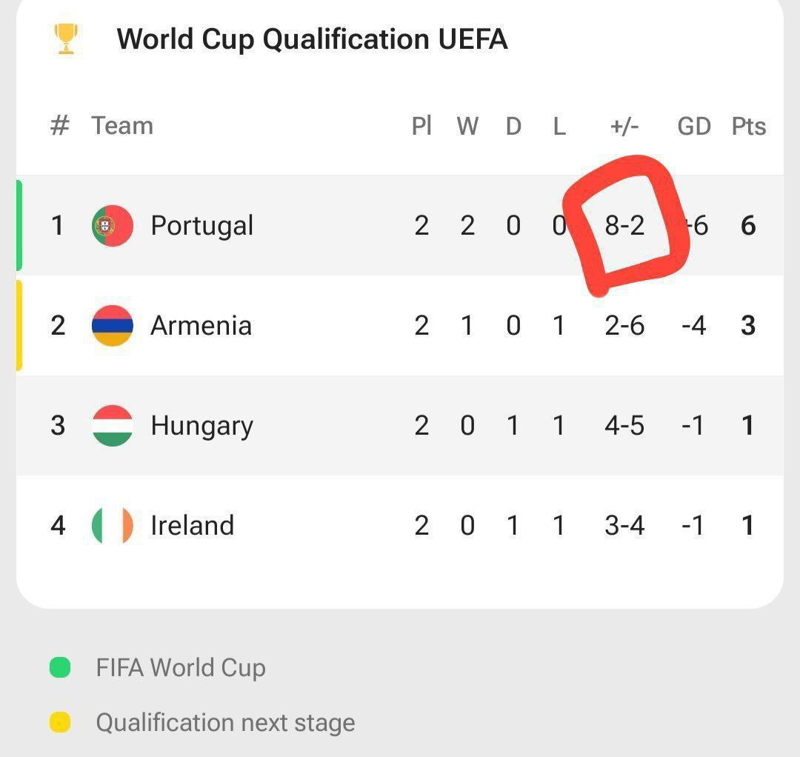This screenshot has height=757, width=800.
Task: Click the green FIFA World Cup legend dot
Action: pos(60,667)
